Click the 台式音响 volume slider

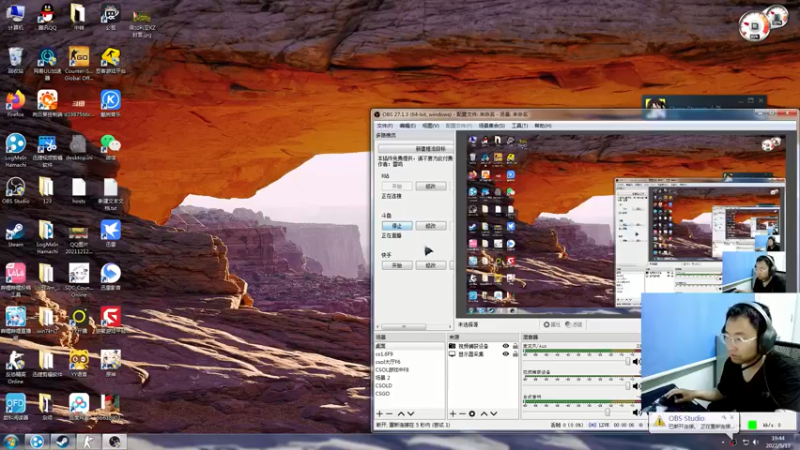(577, 412)
